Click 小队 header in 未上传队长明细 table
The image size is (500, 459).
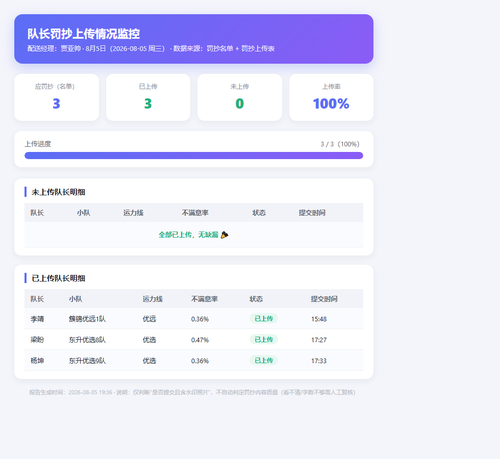coord(83,213)
